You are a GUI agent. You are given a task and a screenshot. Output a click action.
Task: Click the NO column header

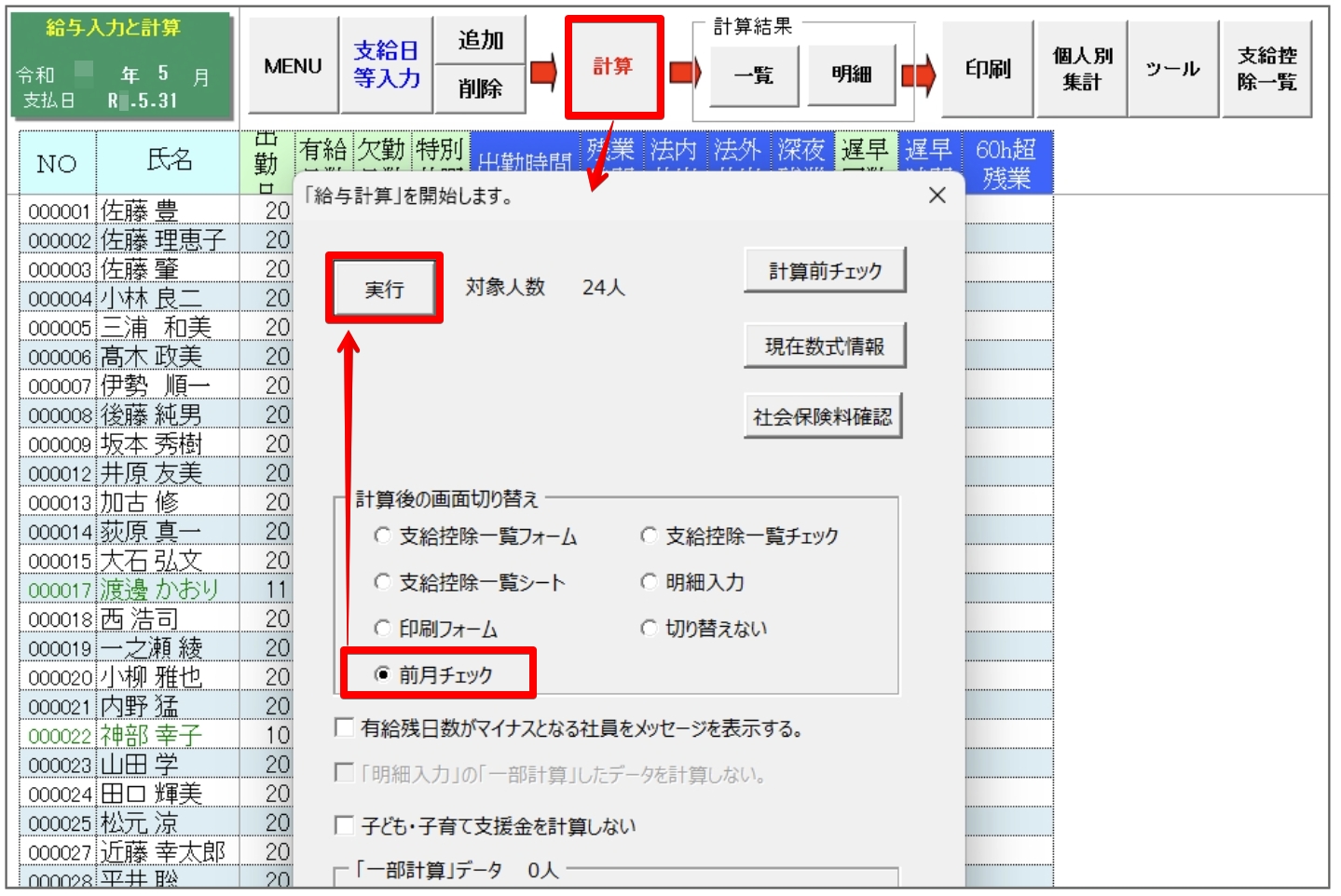(x=57, y=163)
